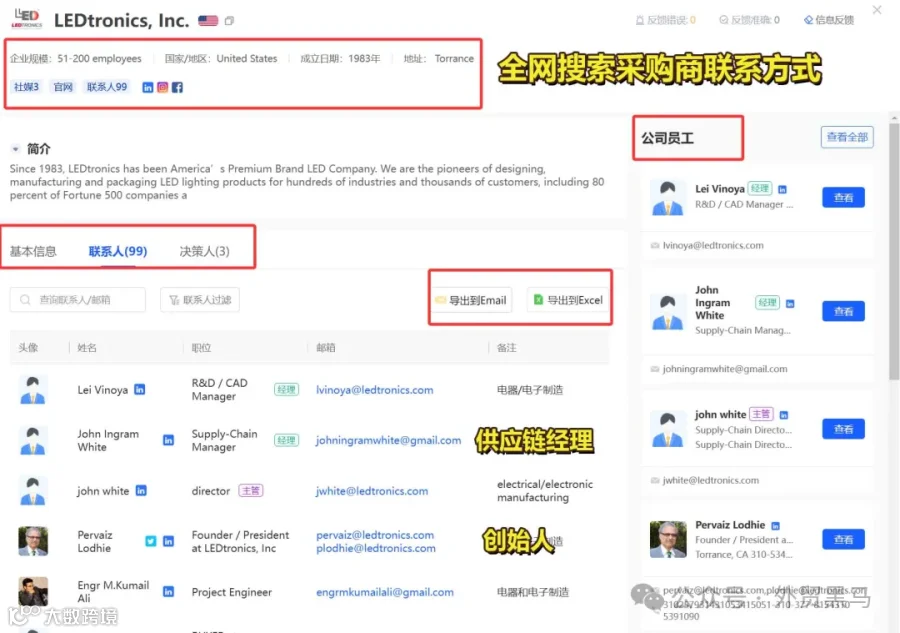Select the 联系人(99) tab
900x633 pixels.
pos(118,251)
